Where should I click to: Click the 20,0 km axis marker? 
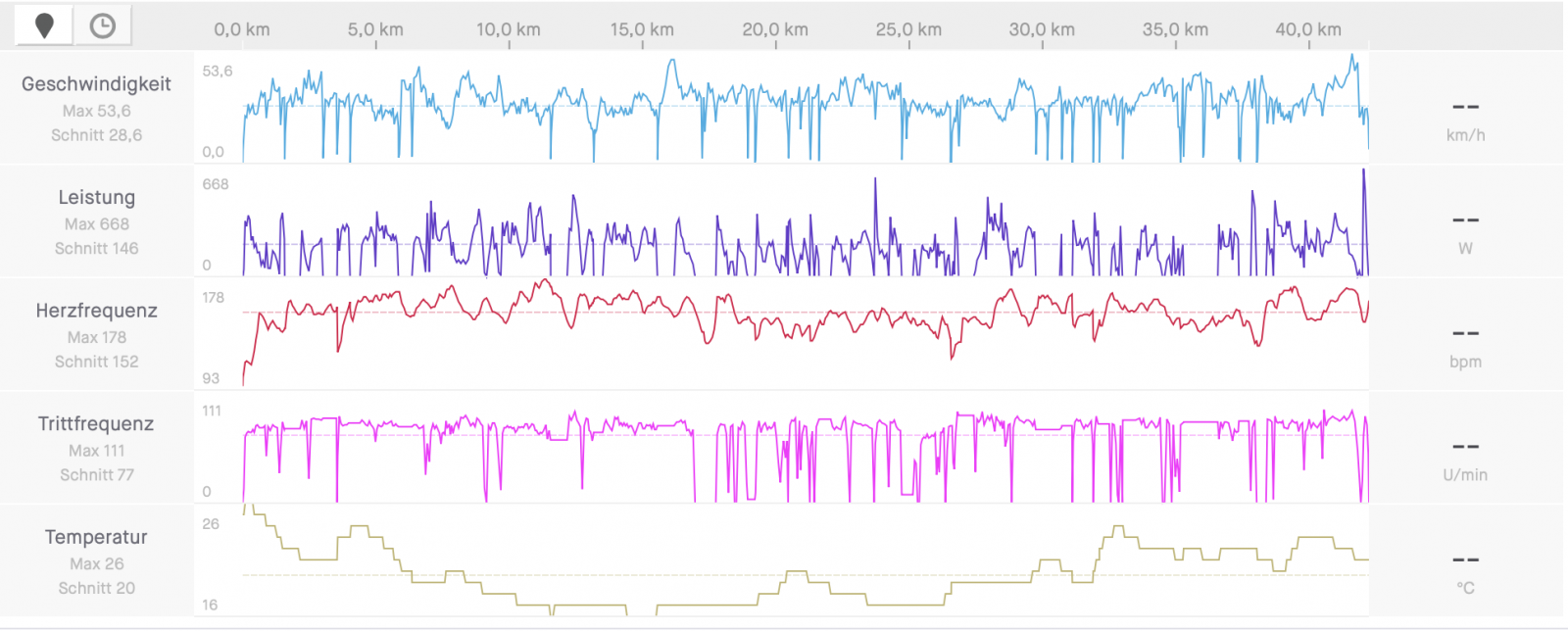(775, 29)
